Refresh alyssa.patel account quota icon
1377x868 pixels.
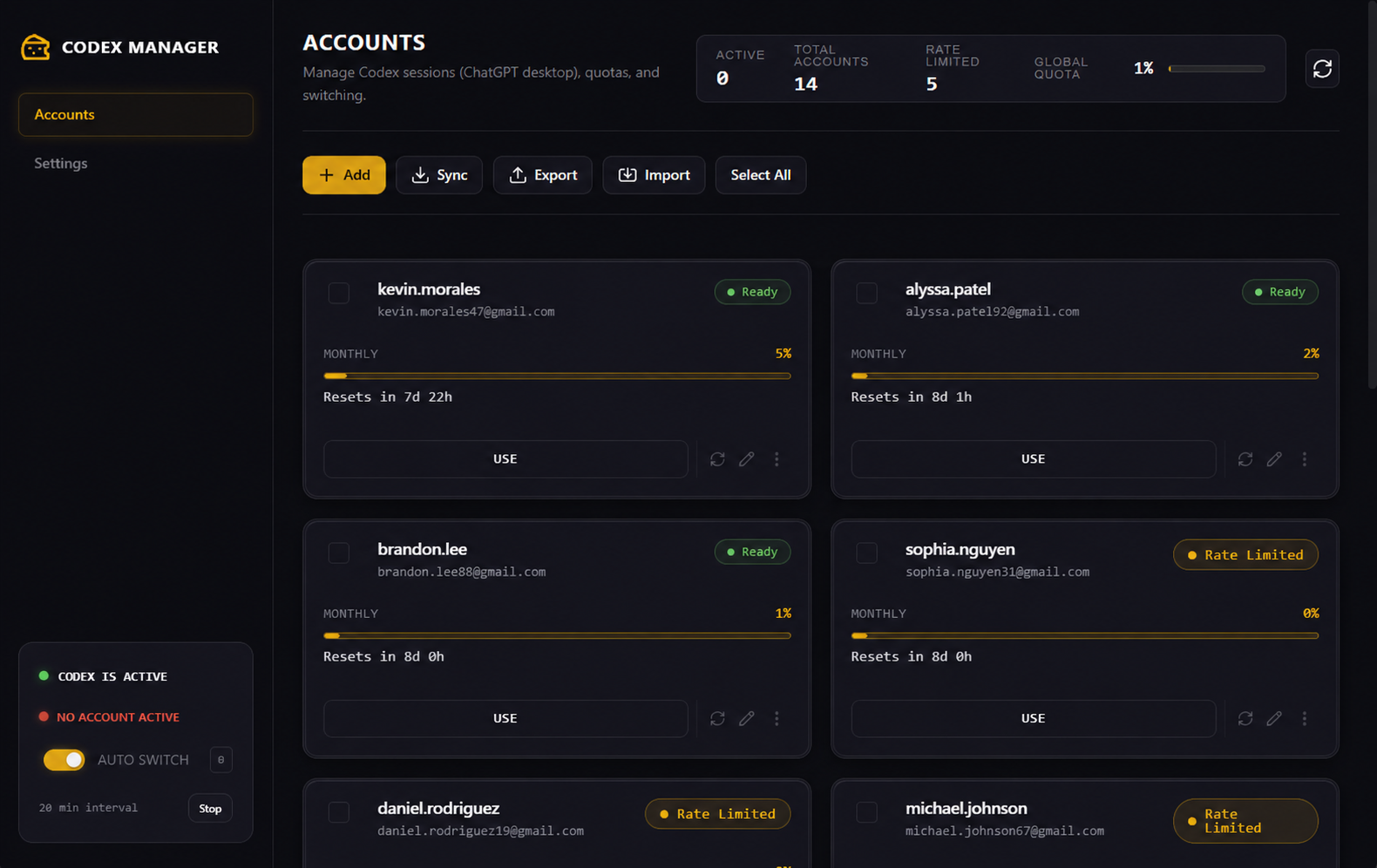click(x=1245, y=459)
